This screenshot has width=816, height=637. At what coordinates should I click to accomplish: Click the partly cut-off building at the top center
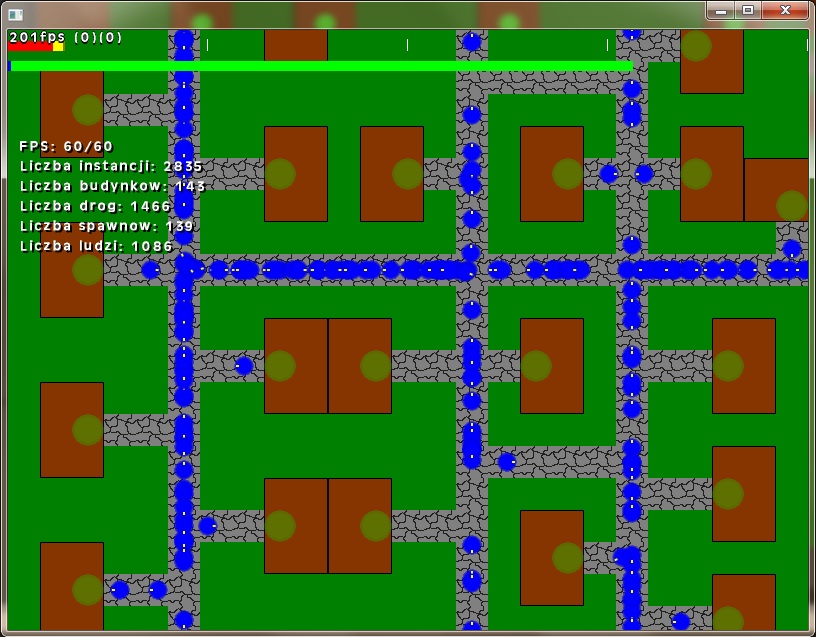pyautogui.click(x=296, y=45)
